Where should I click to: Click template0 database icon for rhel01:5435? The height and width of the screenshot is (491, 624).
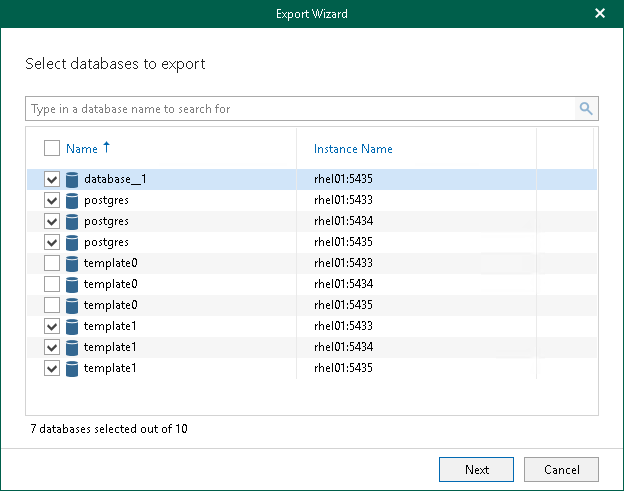pyautogui.click(x=72, y=305)
